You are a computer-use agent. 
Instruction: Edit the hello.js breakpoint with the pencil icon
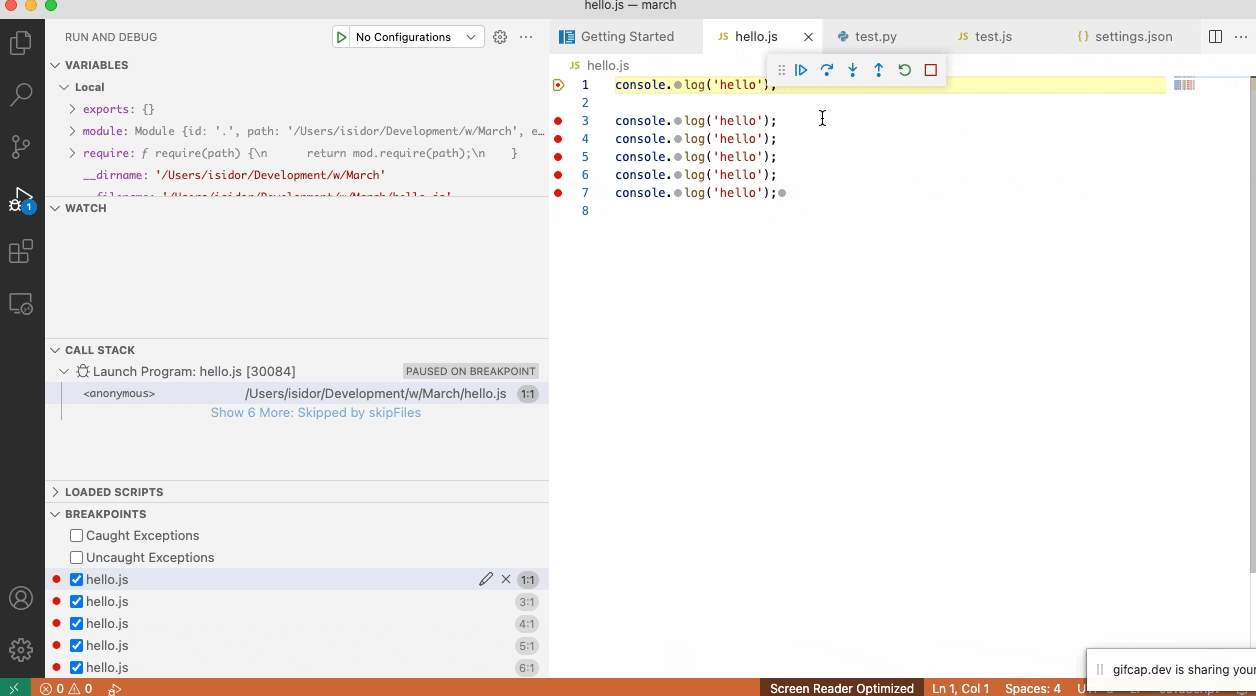(x=486, y=578)
